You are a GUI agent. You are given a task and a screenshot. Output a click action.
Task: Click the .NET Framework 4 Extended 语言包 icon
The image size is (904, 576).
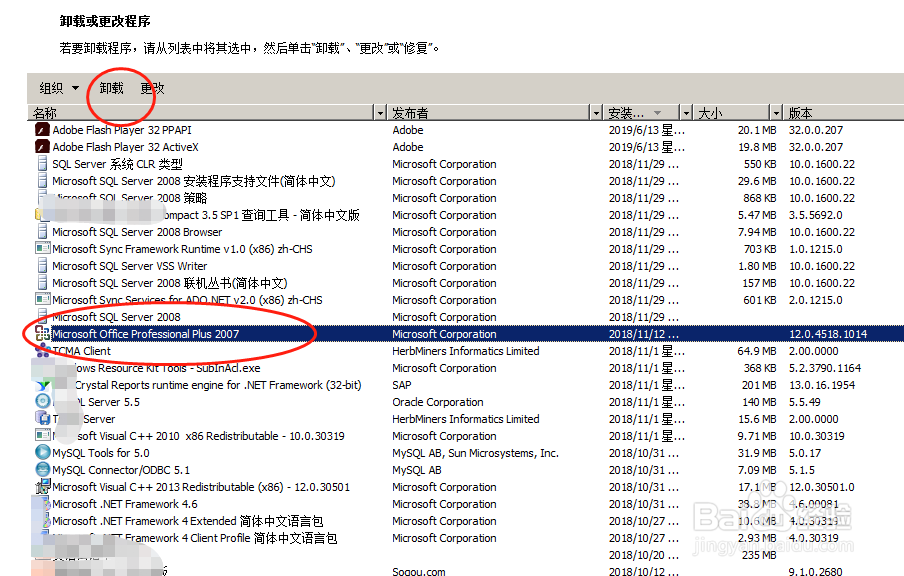pos(46,521)
